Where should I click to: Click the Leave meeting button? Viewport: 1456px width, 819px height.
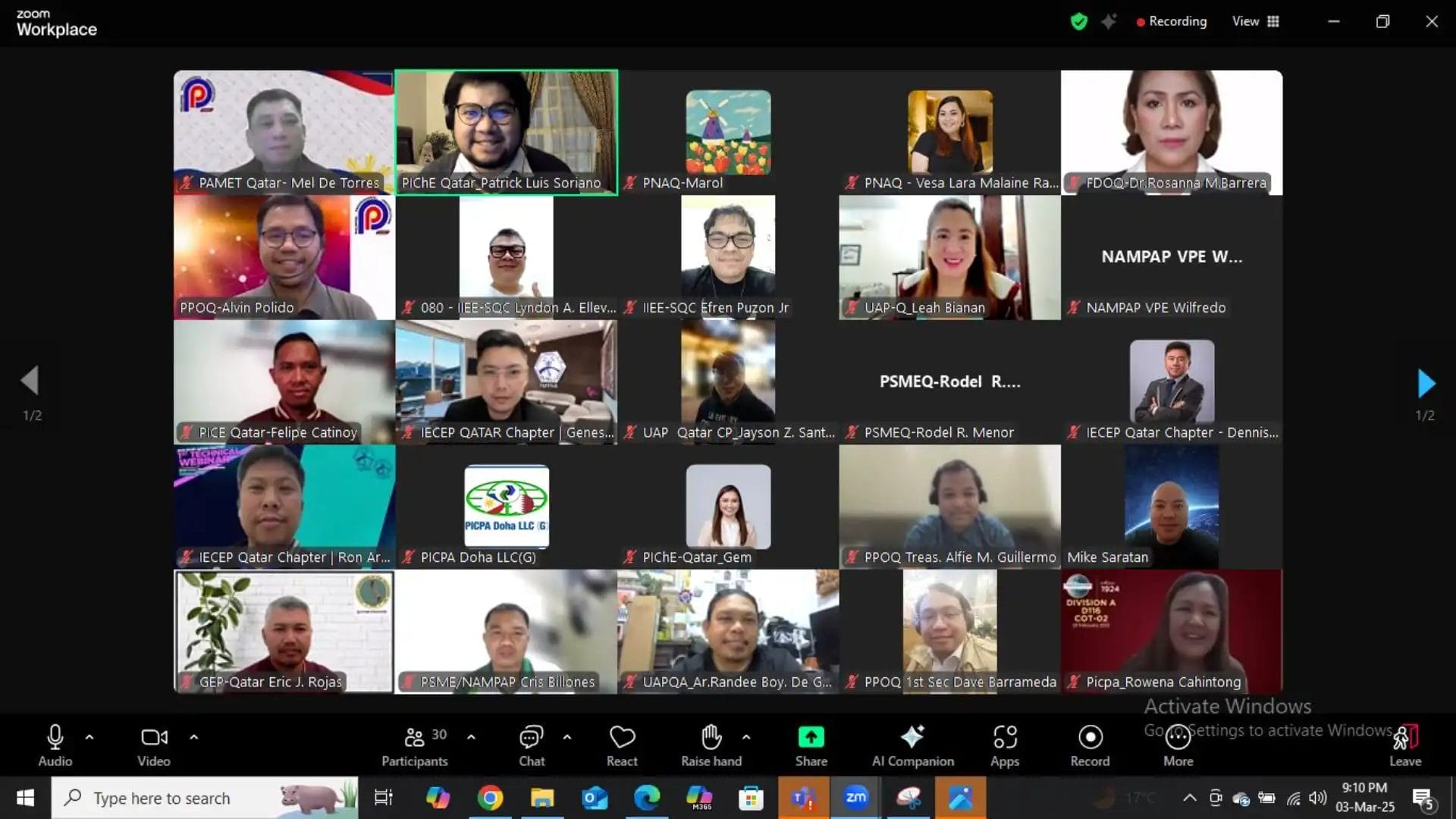pos(1405,745)
